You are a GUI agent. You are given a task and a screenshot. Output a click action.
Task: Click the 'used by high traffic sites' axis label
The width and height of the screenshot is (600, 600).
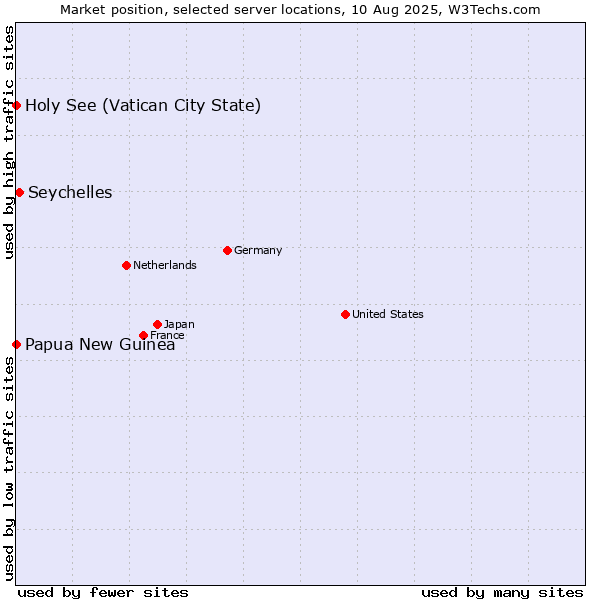coord(8,142)
